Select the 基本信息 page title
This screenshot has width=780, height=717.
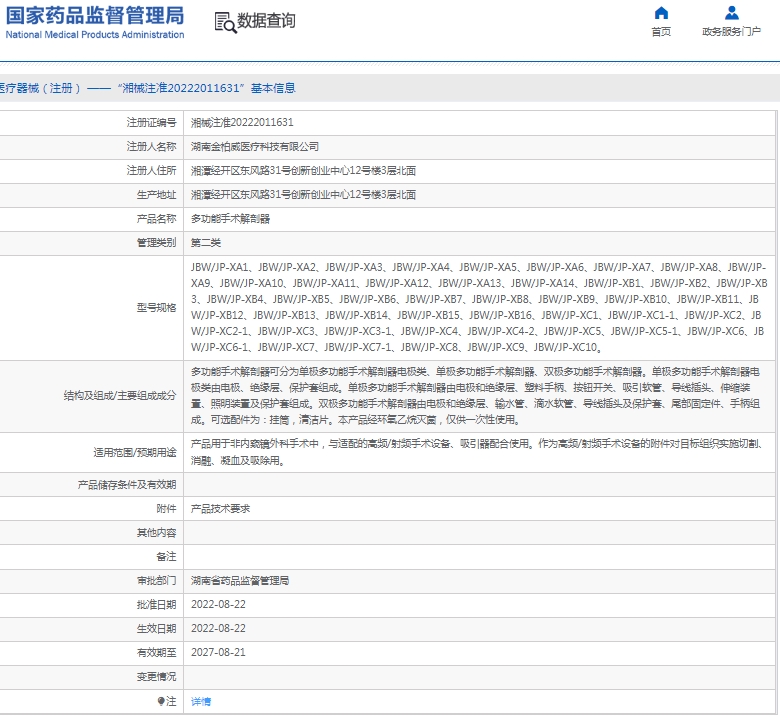(273, 88)
